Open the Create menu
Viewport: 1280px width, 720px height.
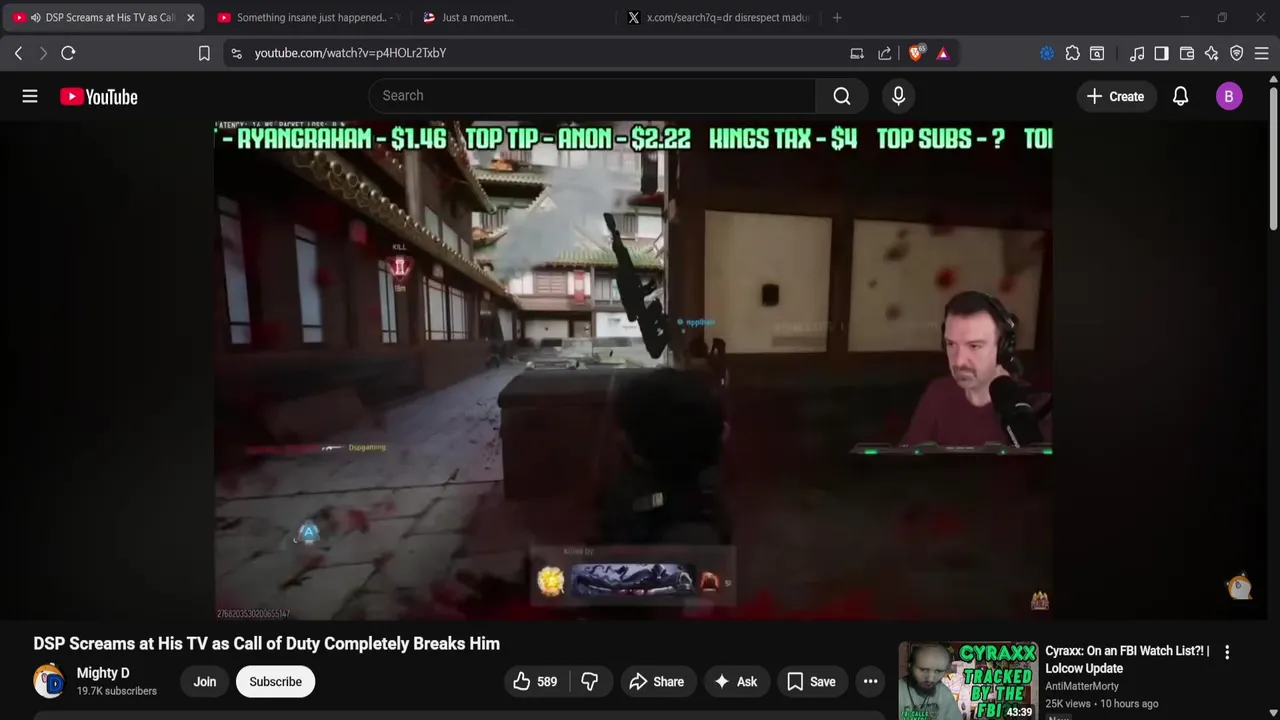tap(1115, 96)
